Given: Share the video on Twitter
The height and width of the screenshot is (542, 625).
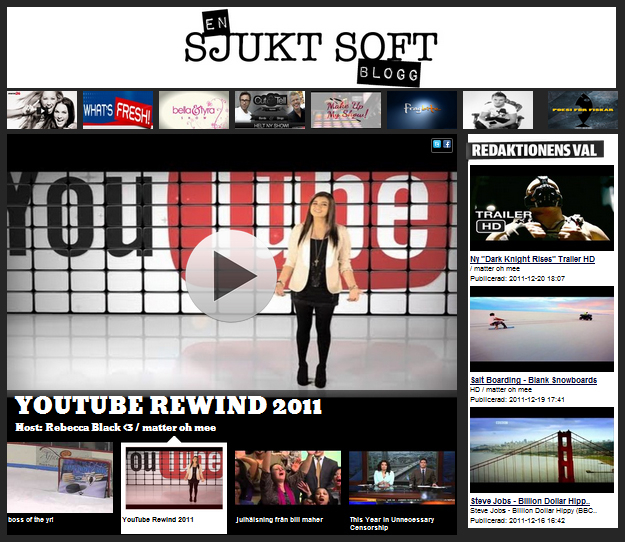Looking at the screenshot, I should (437, 145).
